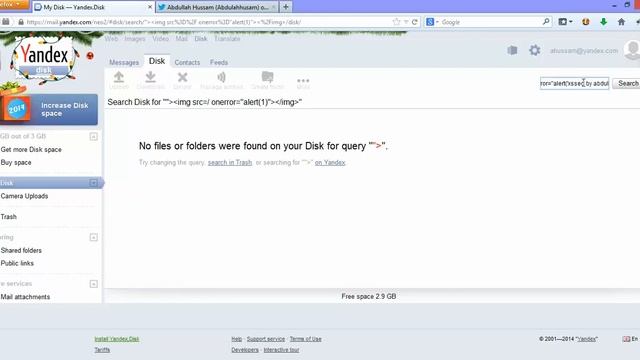The height and width of the screenshot is (360, 640).
Task: Open Mail attachments in sidebar
Action: [25, 297]
